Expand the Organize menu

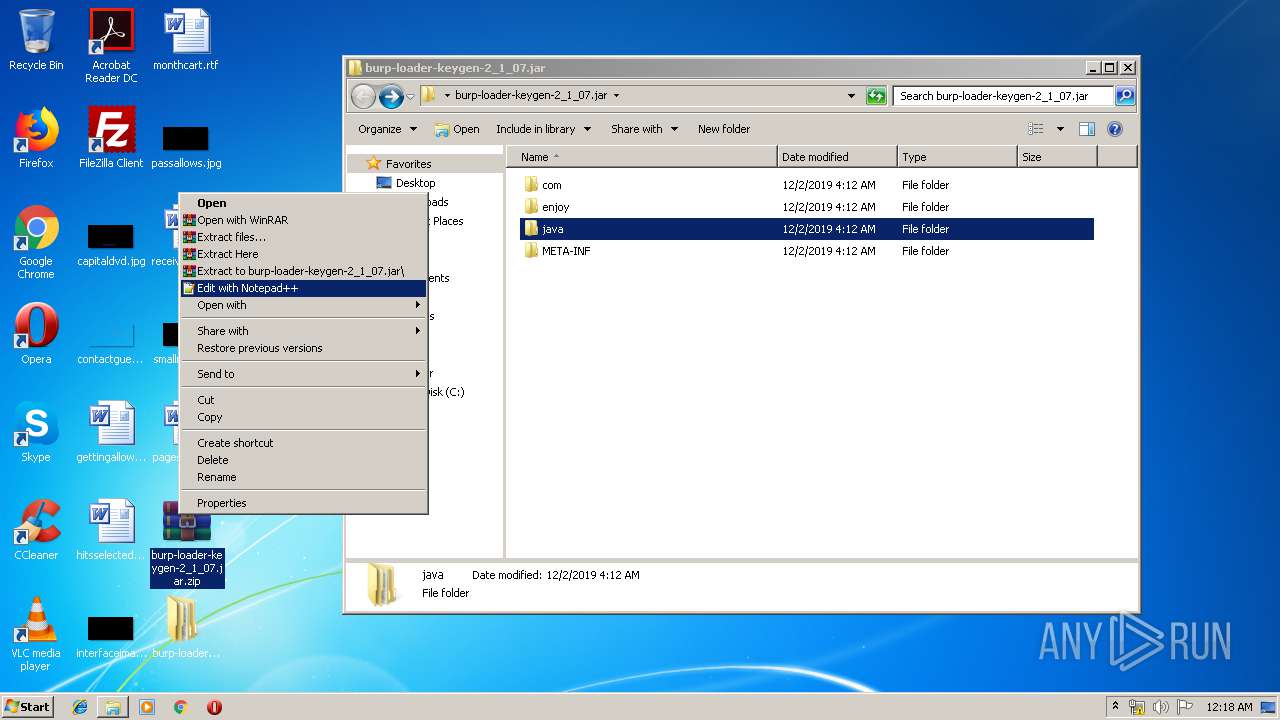(387, 129)
